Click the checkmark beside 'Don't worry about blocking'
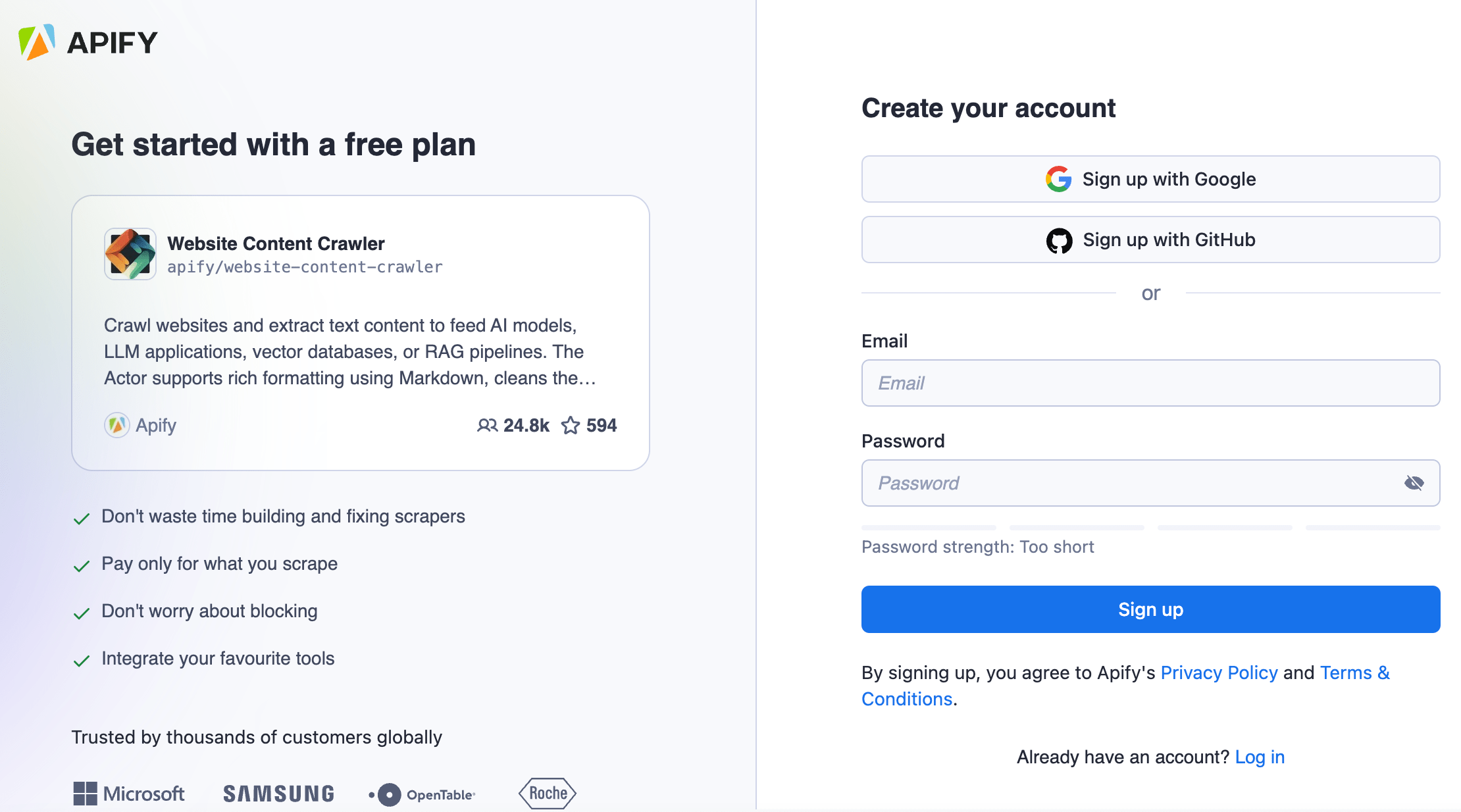The image size is (1461, 812). 82,612
